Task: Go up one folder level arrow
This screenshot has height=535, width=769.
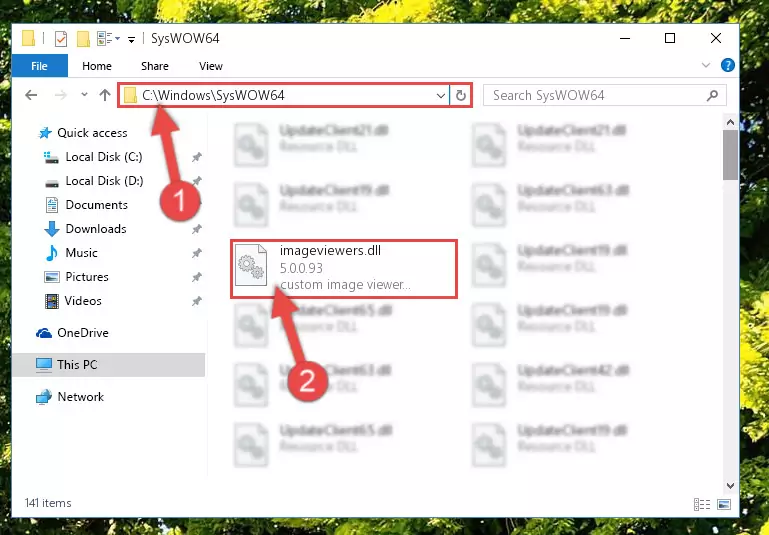Action: point(104,95)
